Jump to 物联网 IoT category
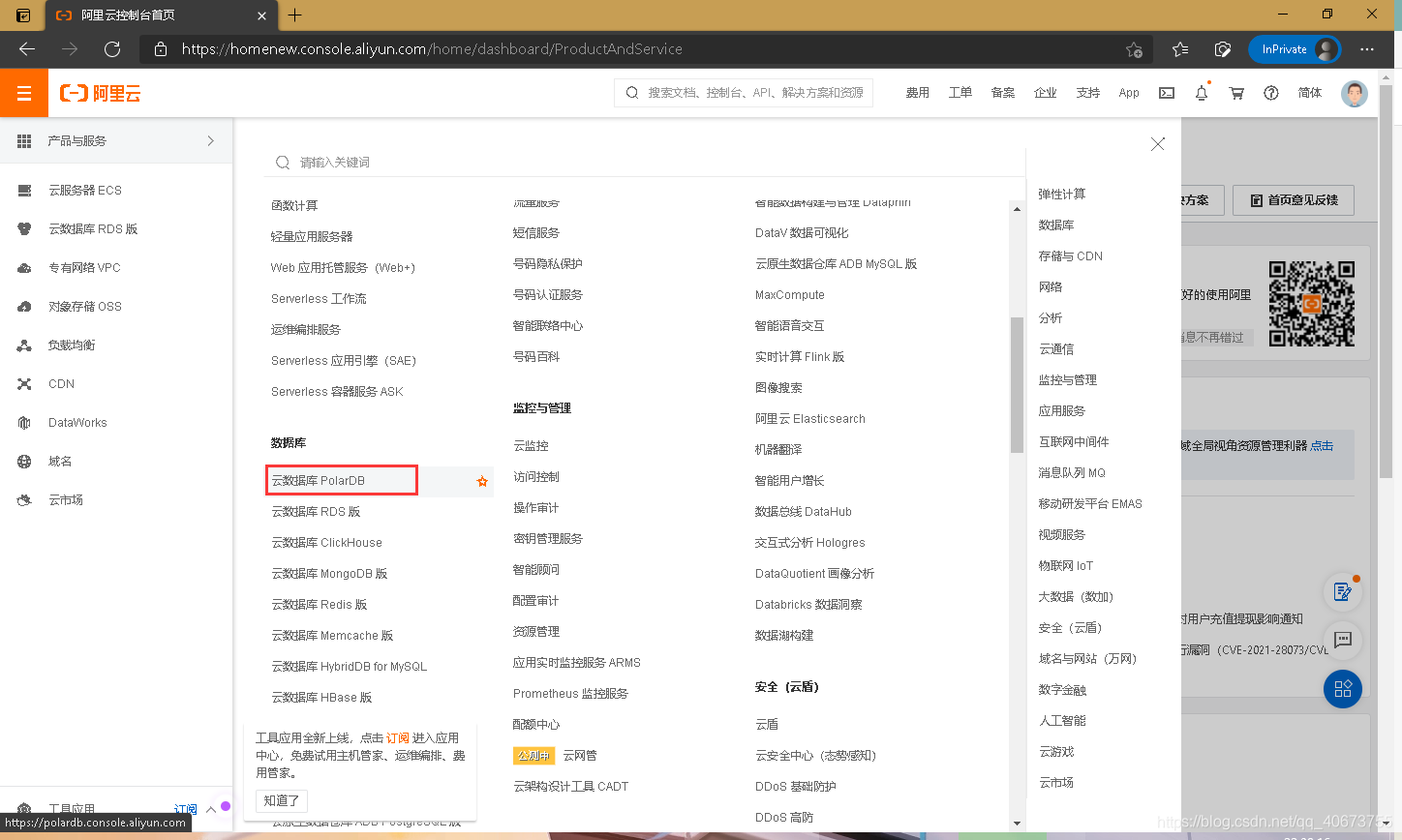Image resolution: width=1402 pixels, height=840 pixels. pyautogui.click(x=1066, y=566)
